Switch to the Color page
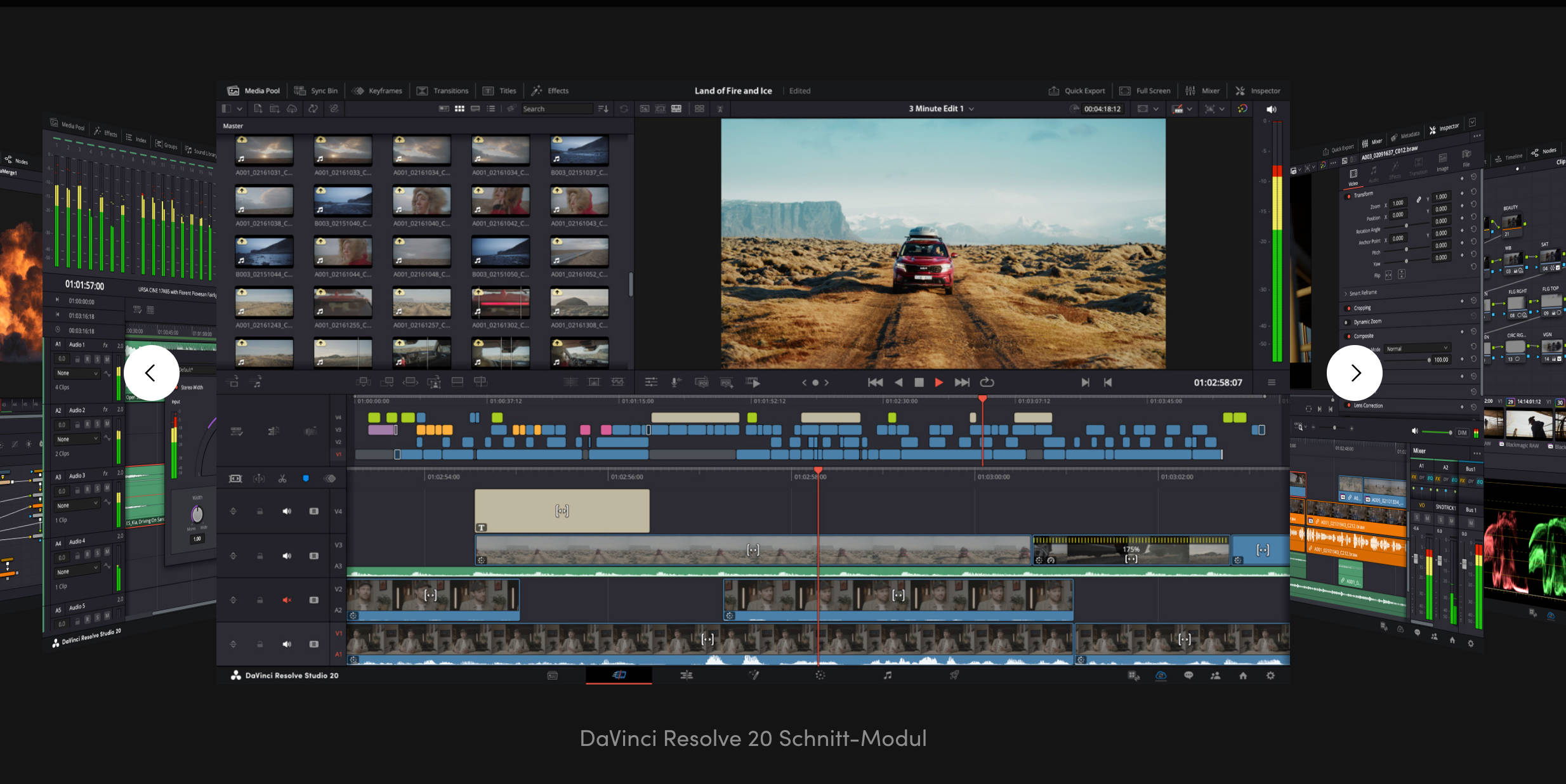Screen dimensions: 1566x784 (x=821, y=676)
